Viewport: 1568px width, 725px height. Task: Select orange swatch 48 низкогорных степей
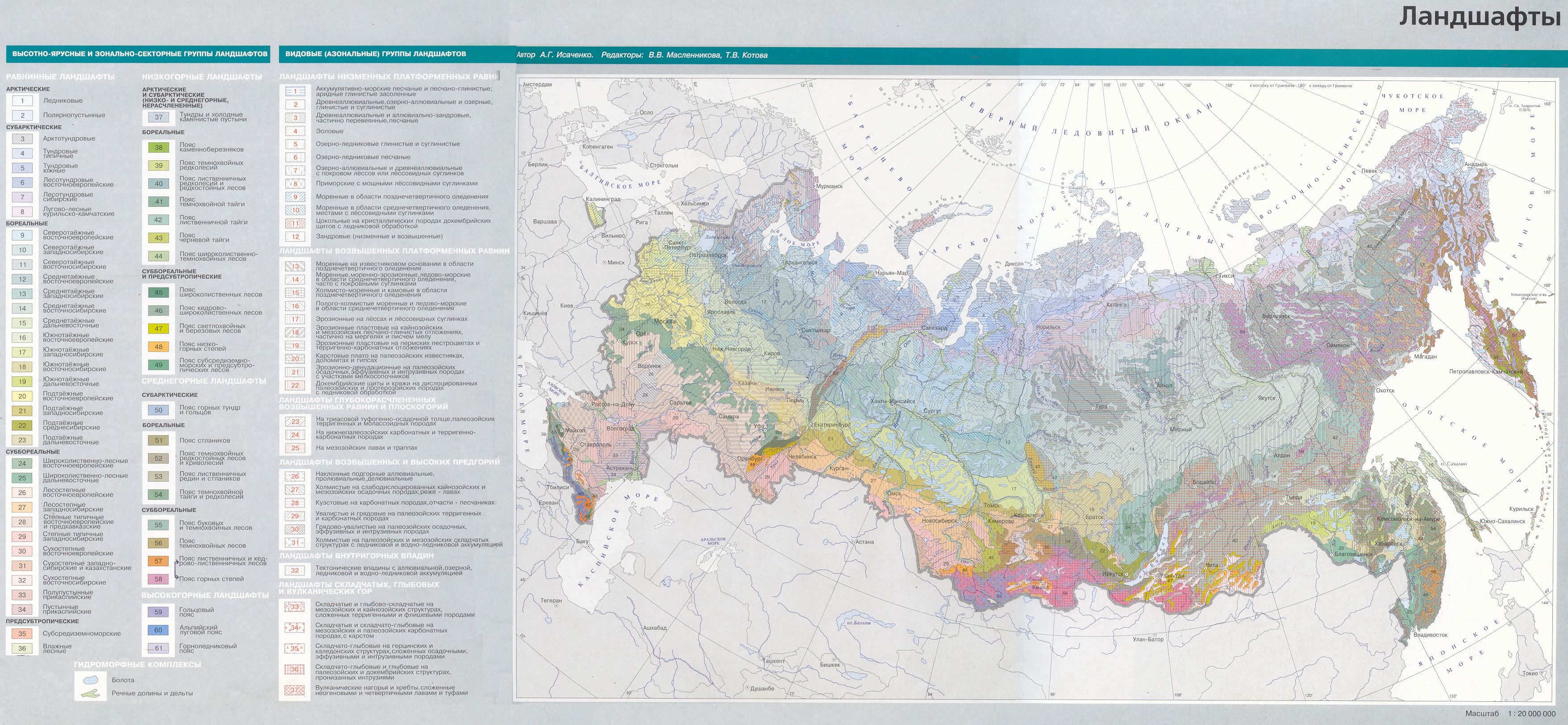(158, 347)
